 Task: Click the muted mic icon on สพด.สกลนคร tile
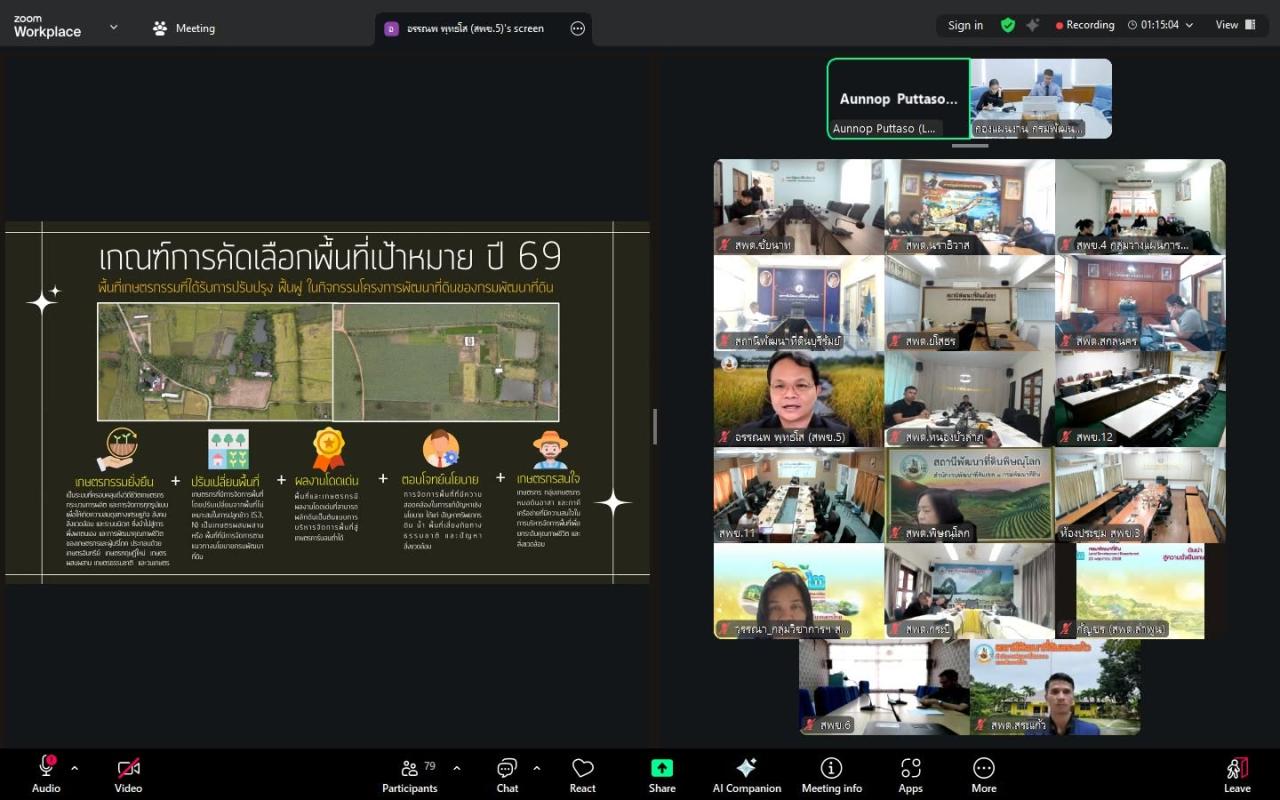[1066, 341]
